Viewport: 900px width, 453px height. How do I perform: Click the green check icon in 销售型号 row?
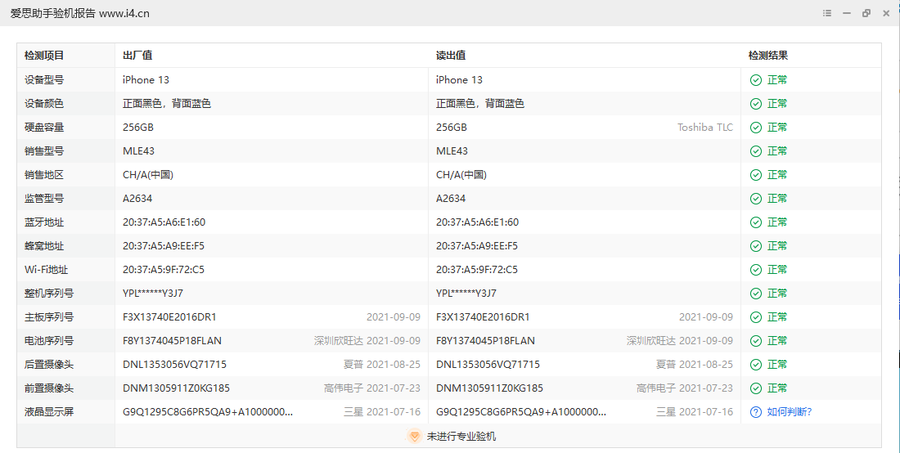tap(755, 151)
